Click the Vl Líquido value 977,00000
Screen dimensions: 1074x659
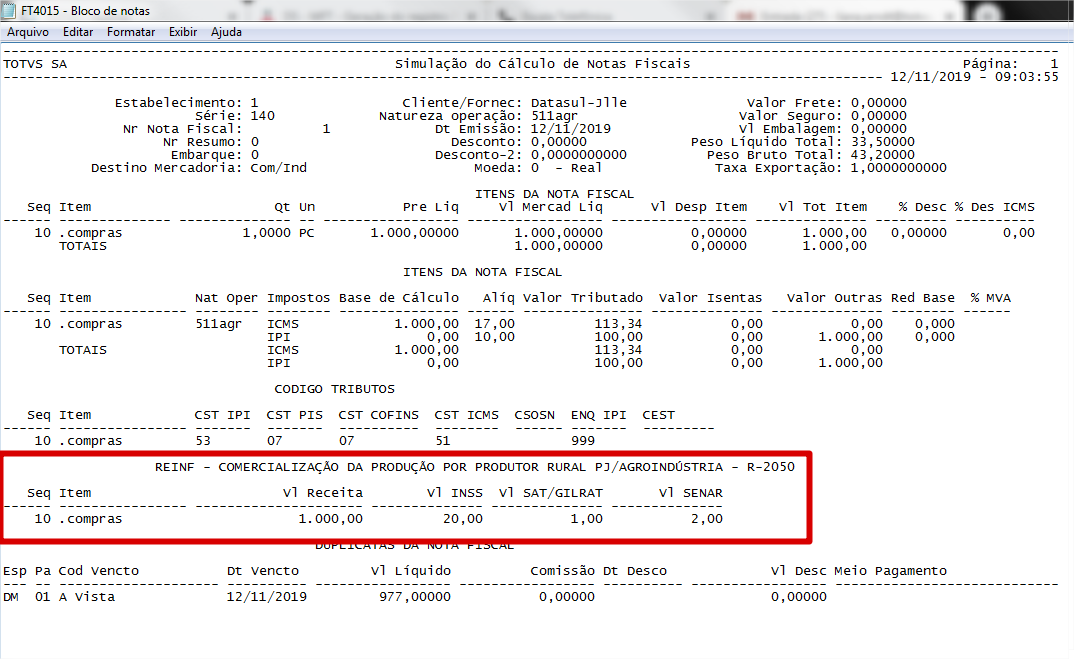point(415,597)
